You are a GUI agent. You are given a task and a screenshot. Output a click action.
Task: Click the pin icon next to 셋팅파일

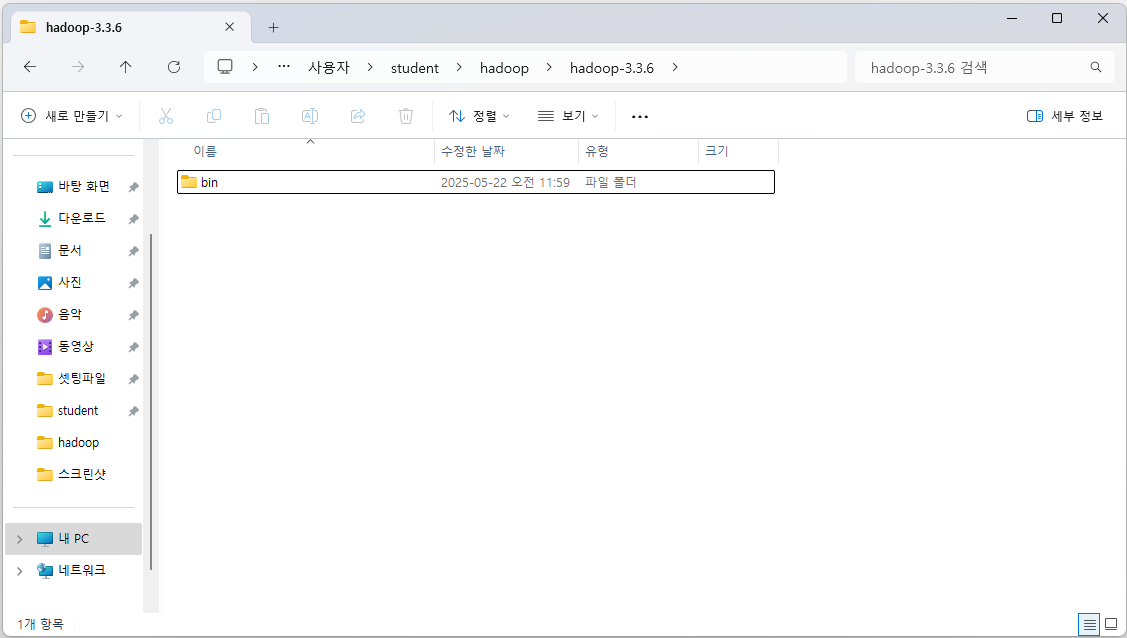point(133,379)
